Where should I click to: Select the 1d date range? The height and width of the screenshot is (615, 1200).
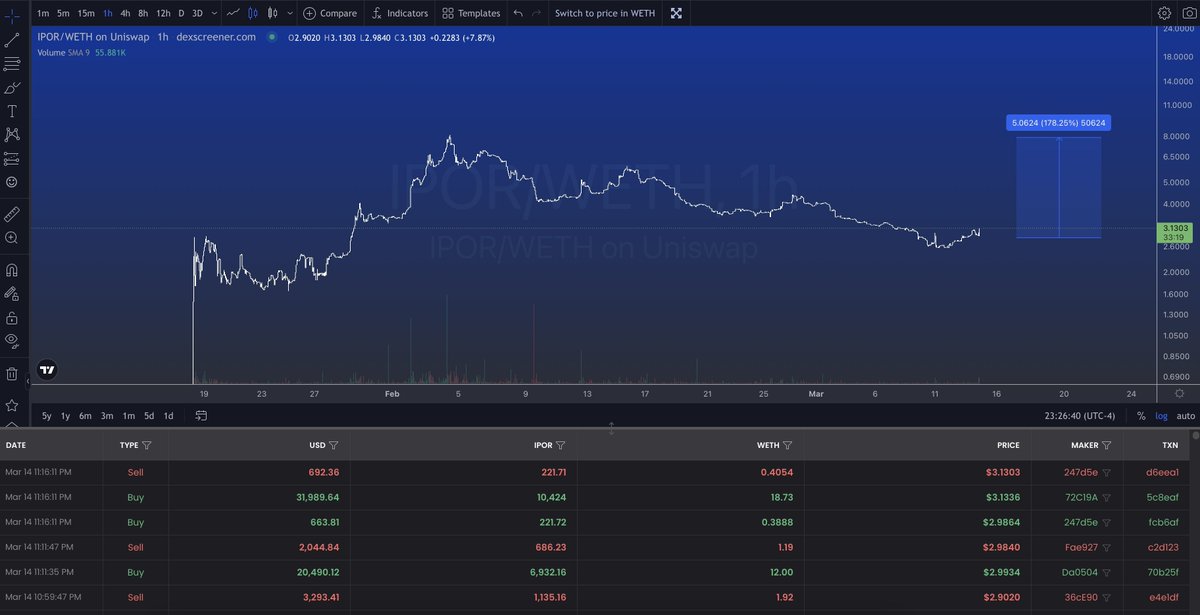168,415
